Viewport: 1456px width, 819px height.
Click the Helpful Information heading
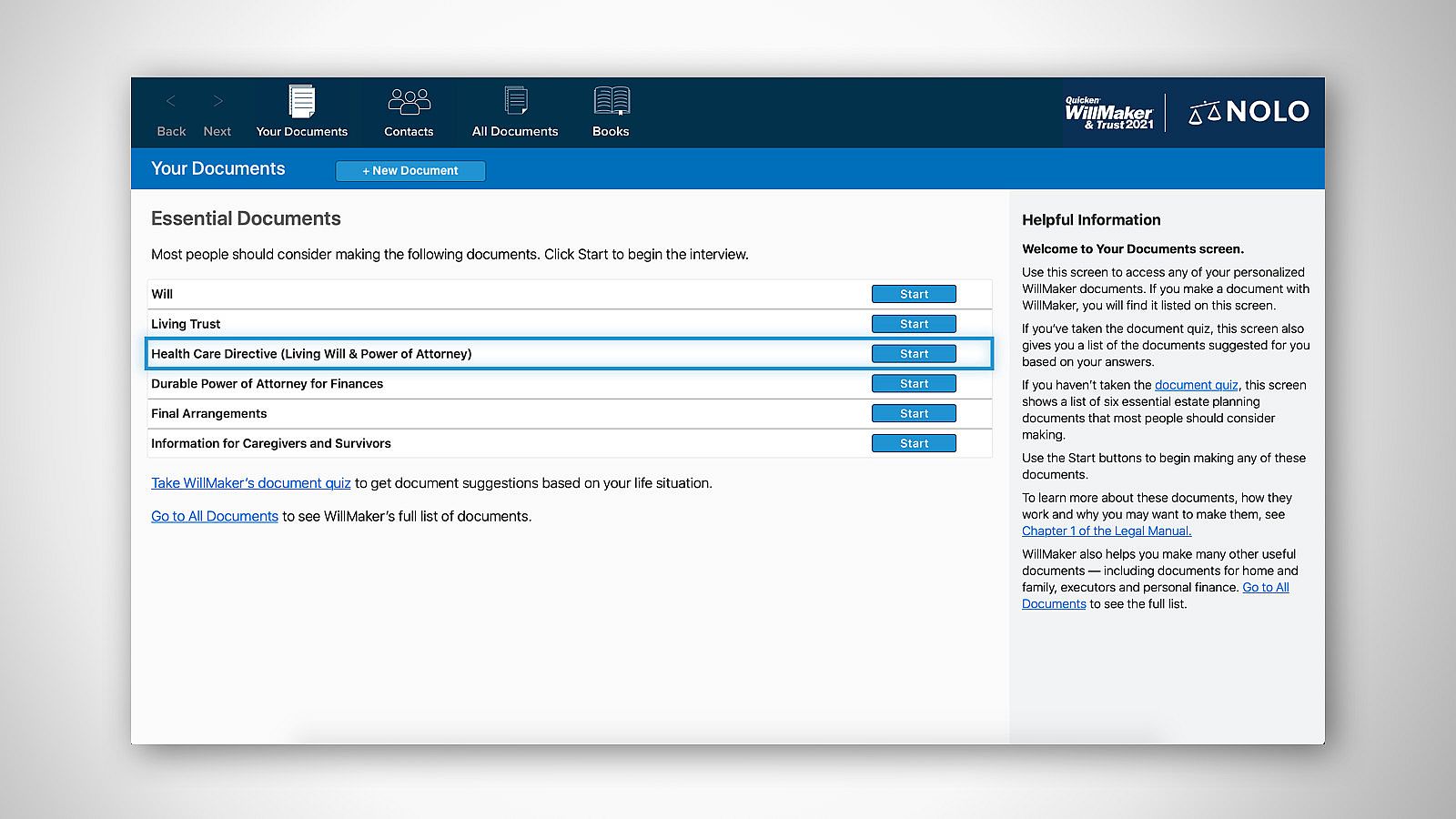coord(1091,219)
